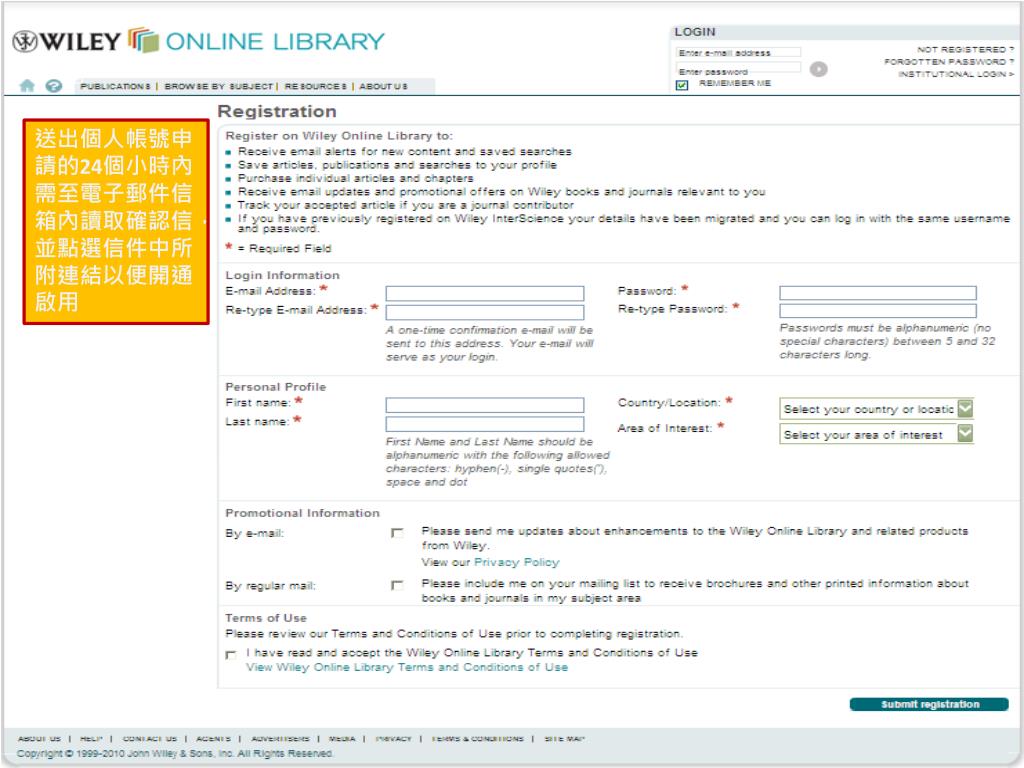Image resolution: width=1024 pixels, height=768 pixels.
Task: Click the registration Password field
Action: [878, 293]
